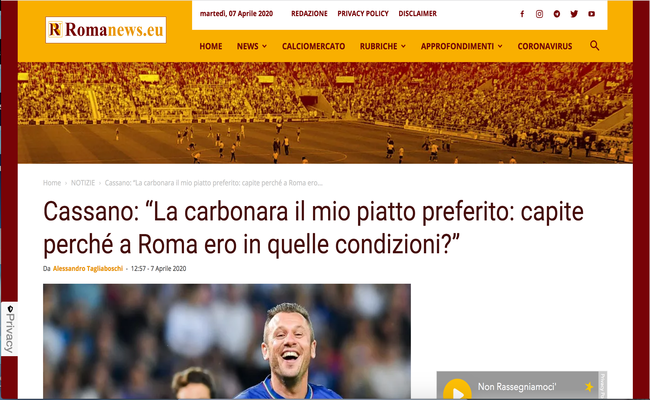Open the YouTube social icon
Viewport: 650px width, 400px height.
tap(592, 14)
